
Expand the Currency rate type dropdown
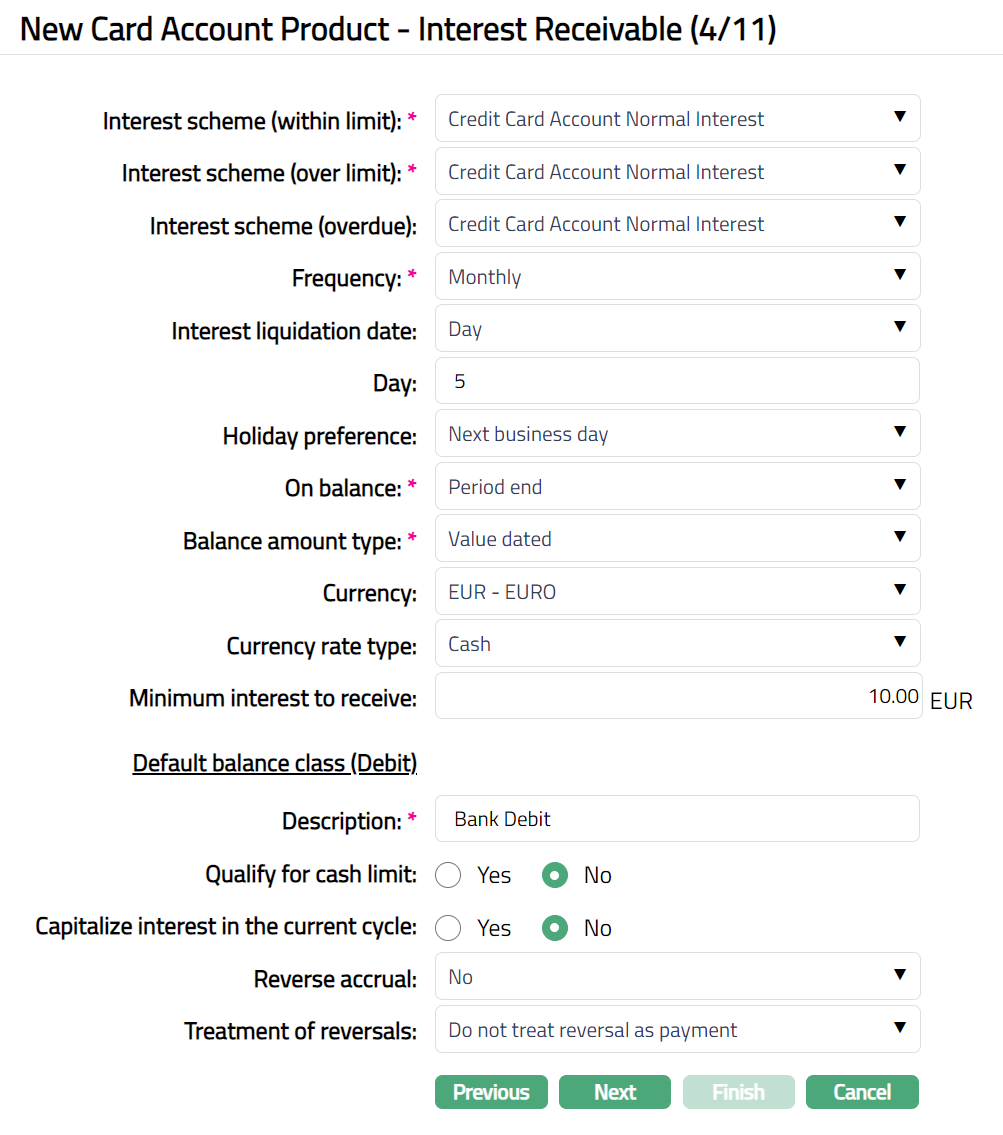677,644
